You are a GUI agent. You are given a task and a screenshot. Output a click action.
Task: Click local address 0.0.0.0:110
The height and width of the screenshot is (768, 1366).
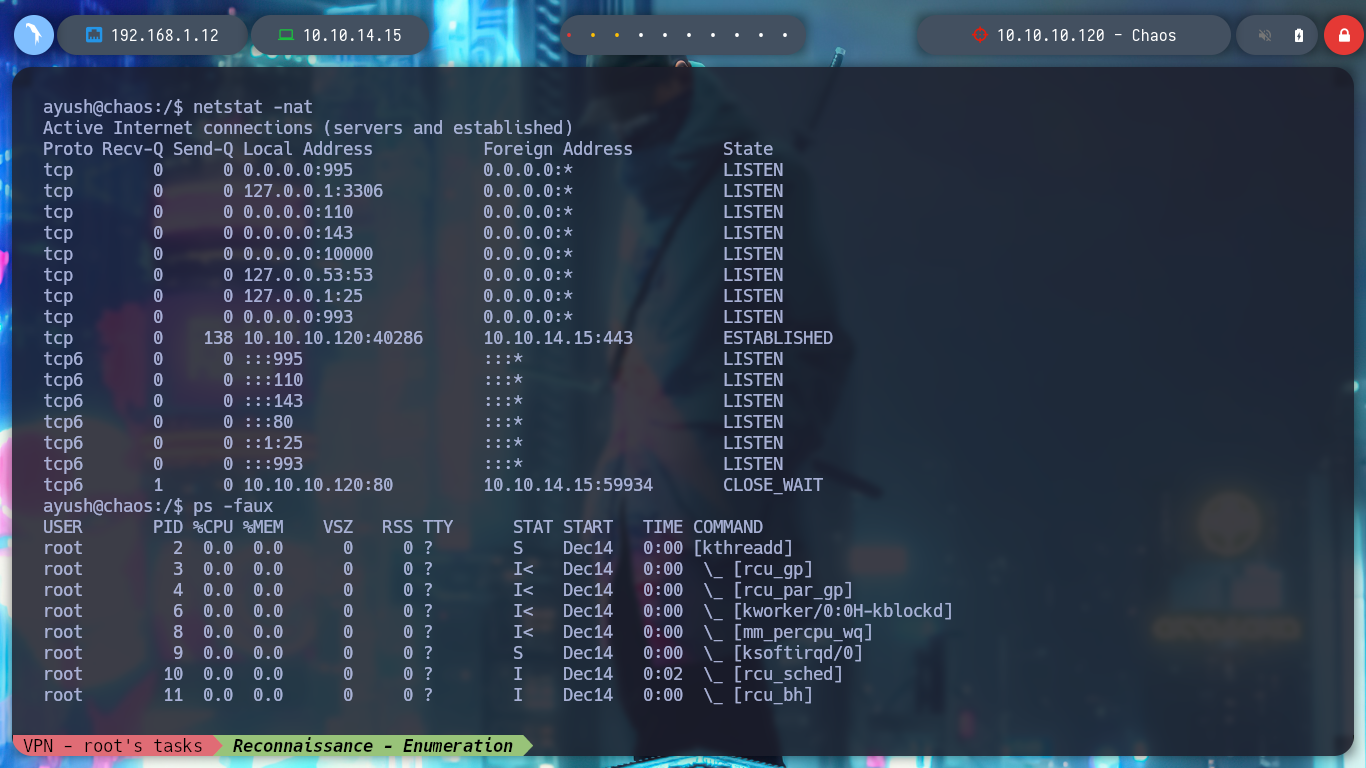298,212
